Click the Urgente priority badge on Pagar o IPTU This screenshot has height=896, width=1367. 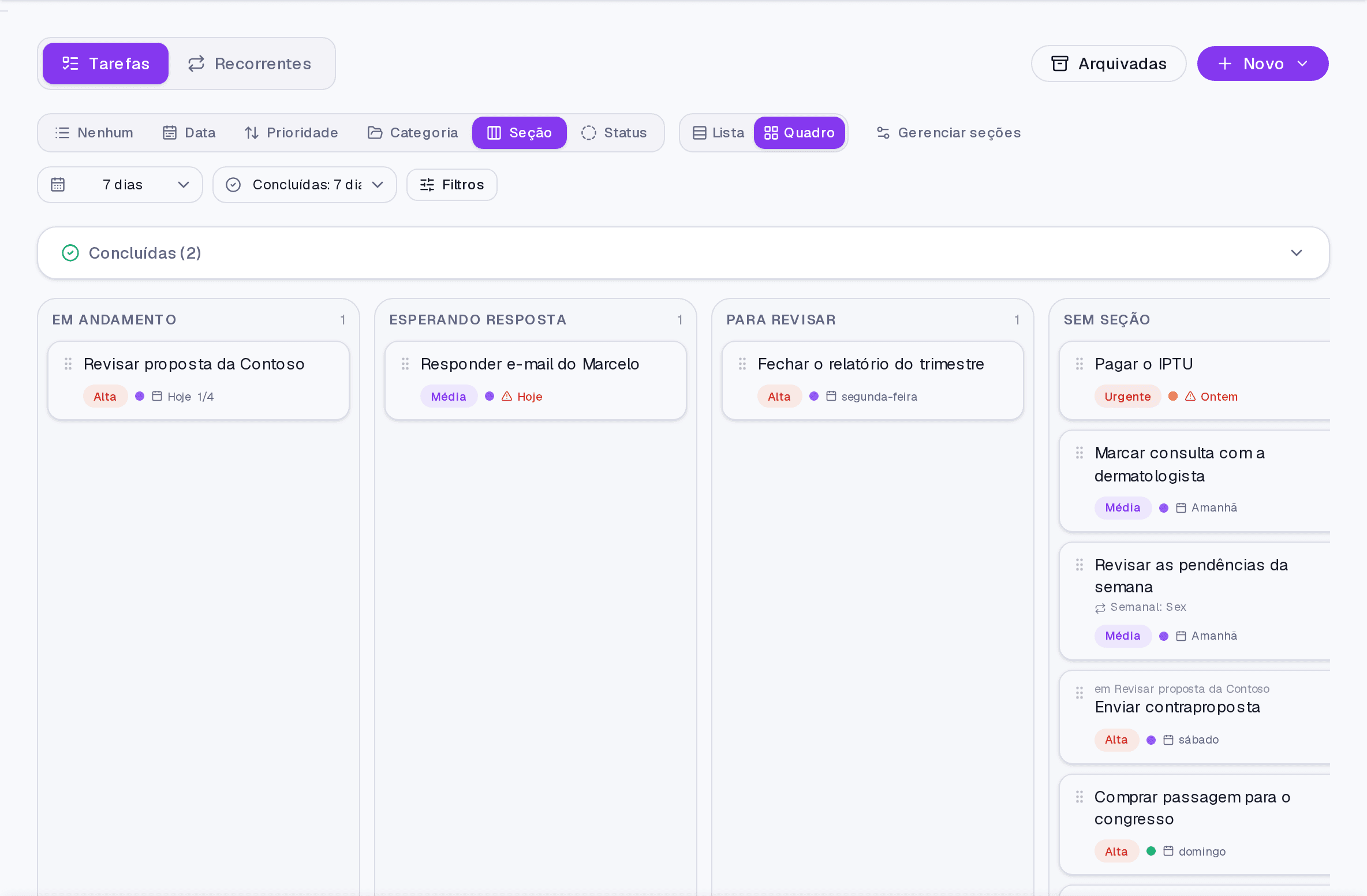point(1128,397)
